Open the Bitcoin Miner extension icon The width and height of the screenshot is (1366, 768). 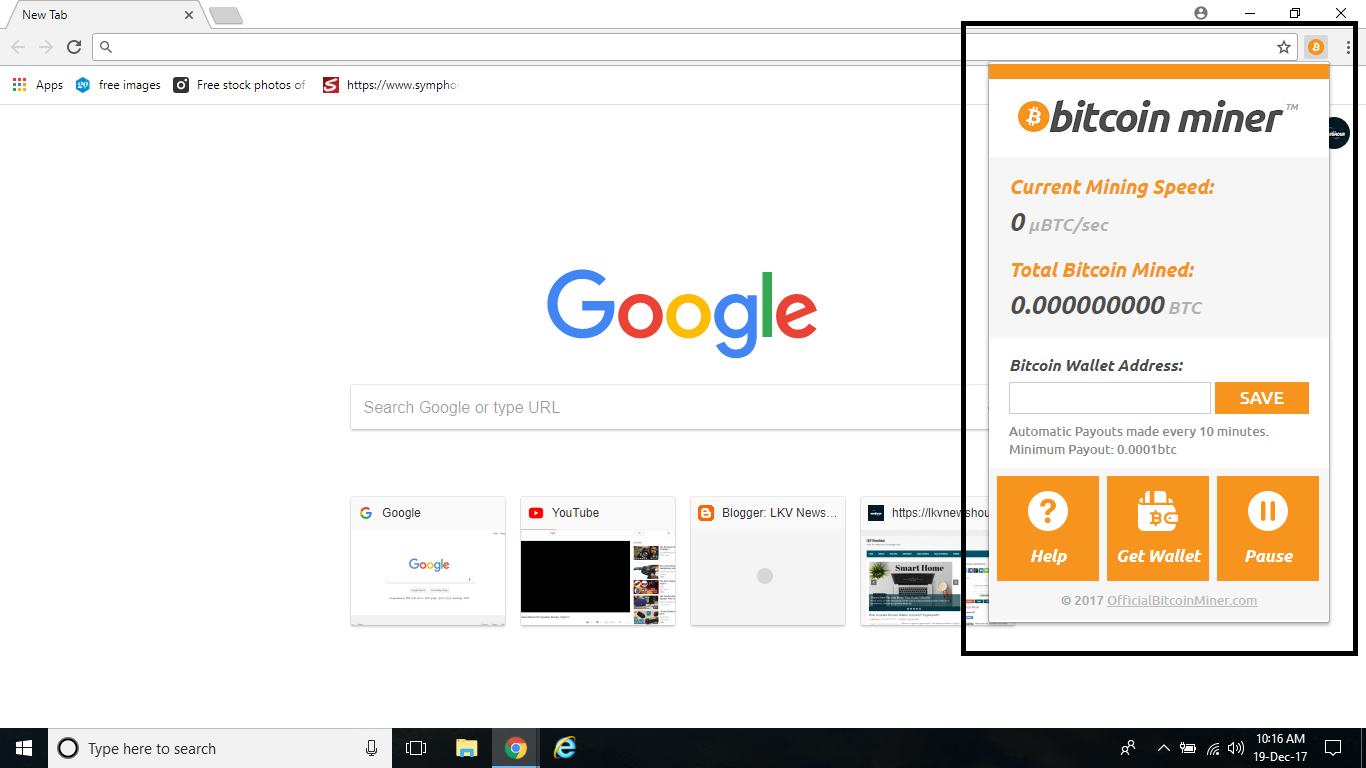1315,47
